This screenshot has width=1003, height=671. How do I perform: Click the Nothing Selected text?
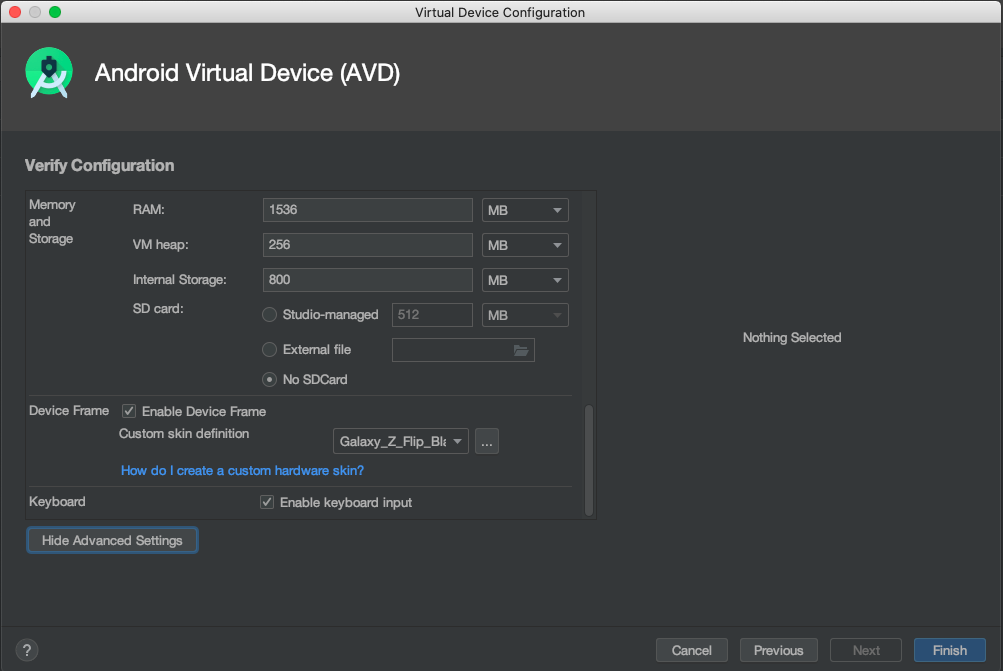(792, 337)
